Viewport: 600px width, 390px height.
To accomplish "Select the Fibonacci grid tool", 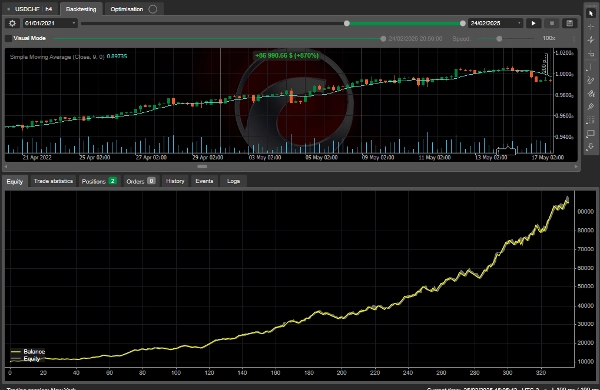I will click(x=591, y=120).
